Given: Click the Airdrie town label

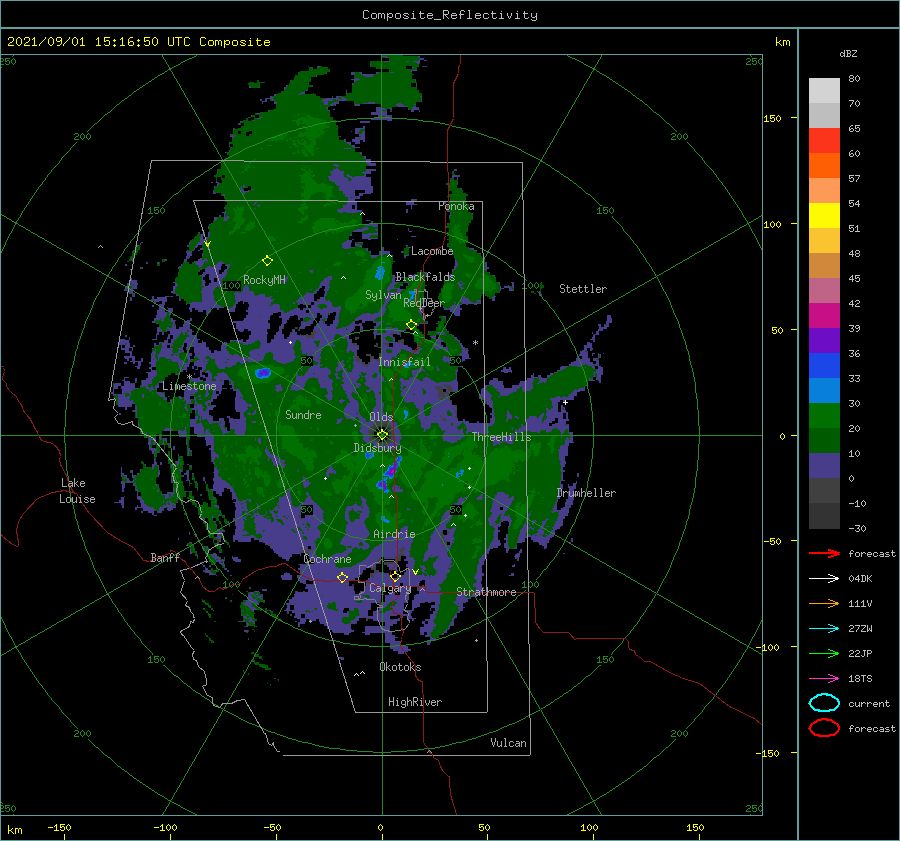Looking at the screenshot, I should click(x=394, y=534).
